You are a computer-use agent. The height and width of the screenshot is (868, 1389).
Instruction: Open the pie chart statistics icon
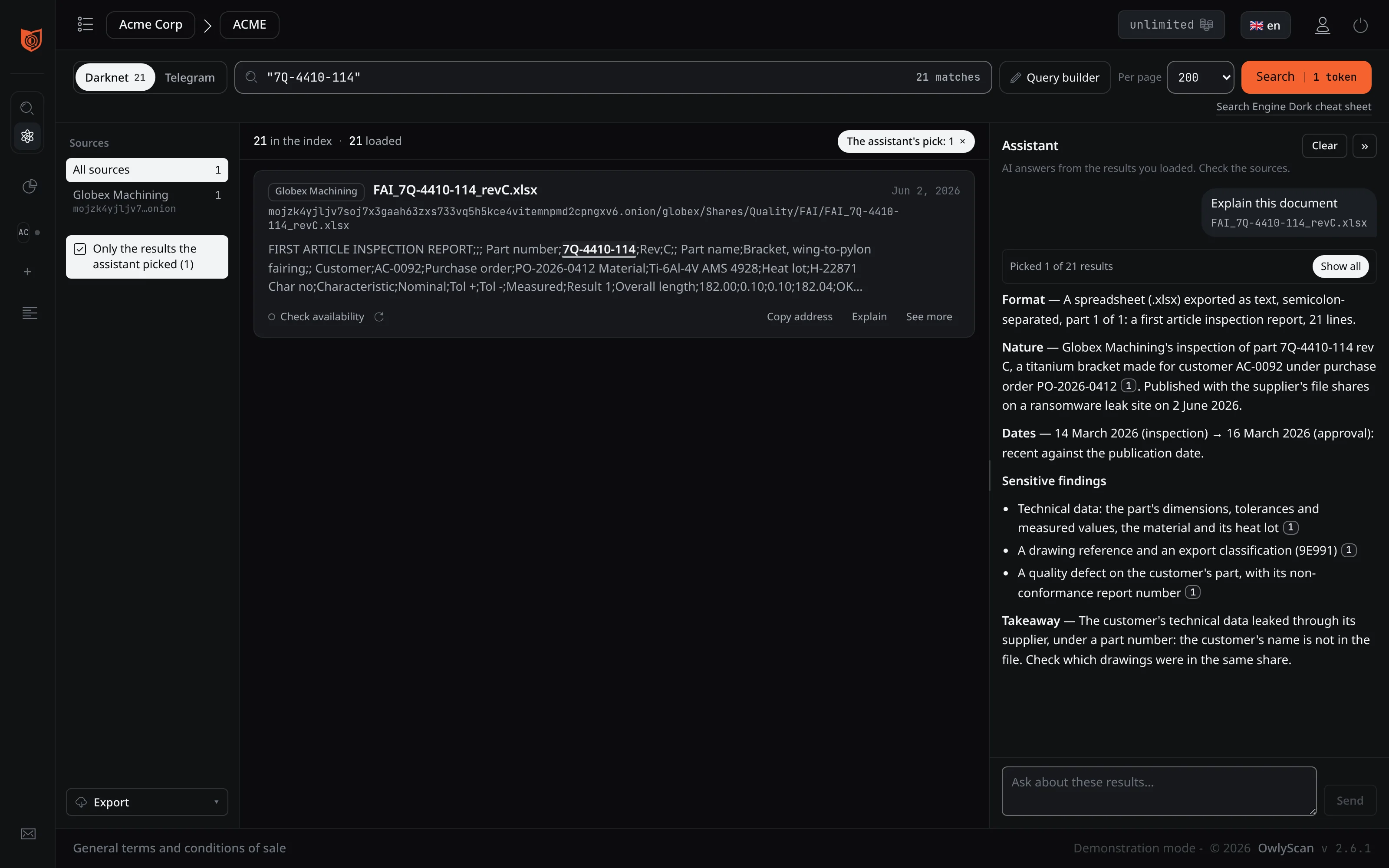(x=29, y=186)
